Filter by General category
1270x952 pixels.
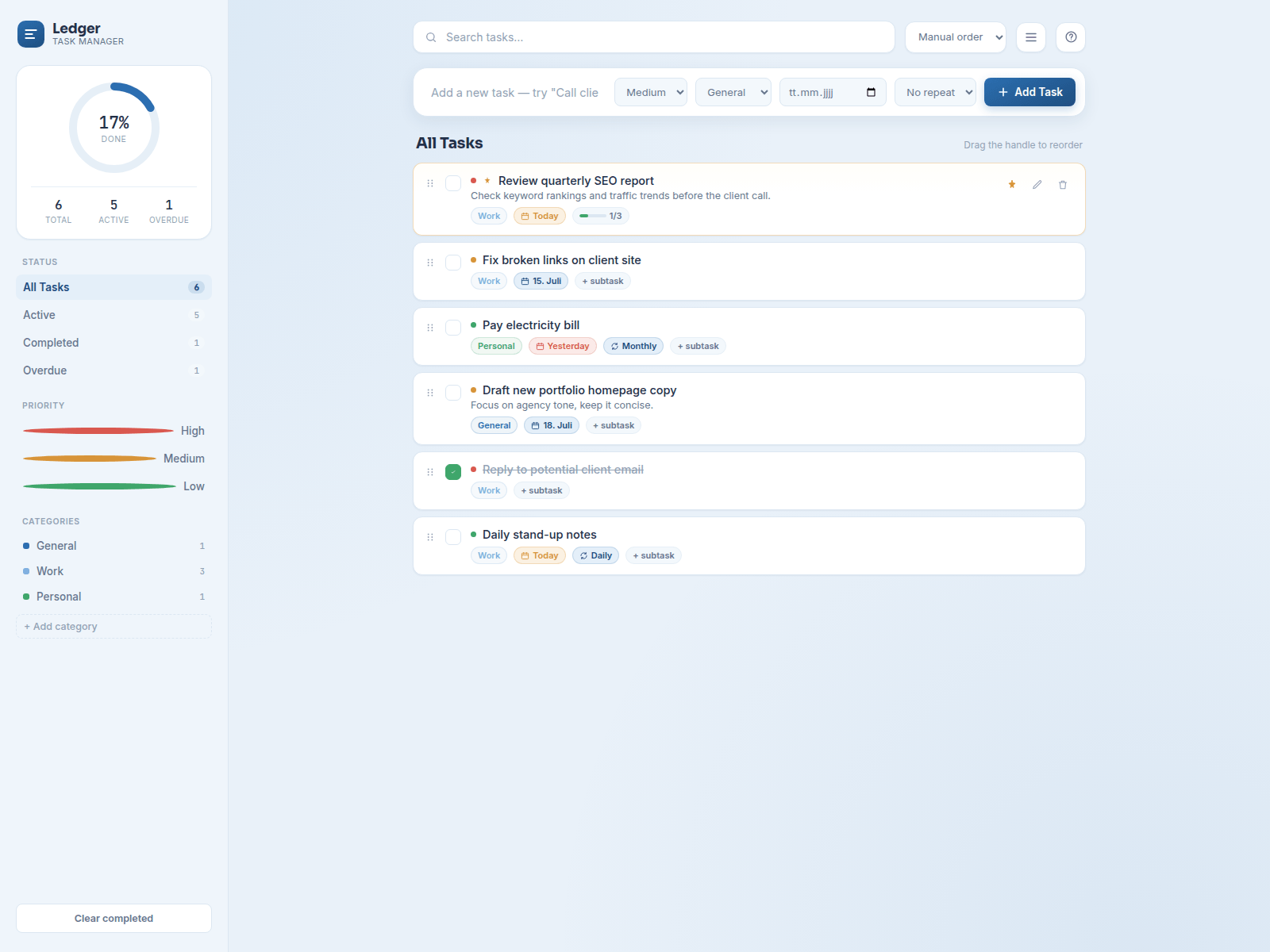[114, 546]
